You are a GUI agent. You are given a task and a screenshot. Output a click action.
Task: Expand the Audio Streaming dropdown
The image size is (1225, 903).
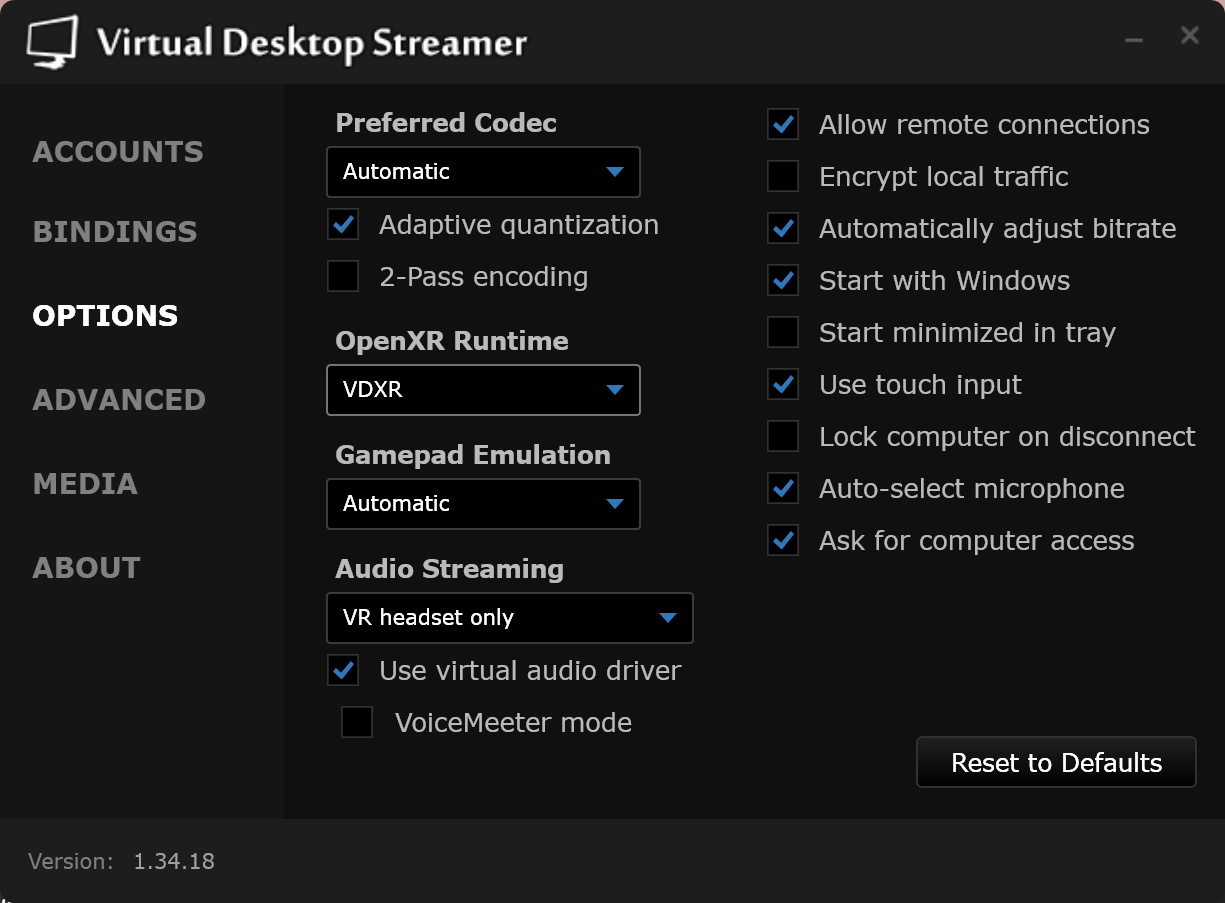(x=510, y=618)
